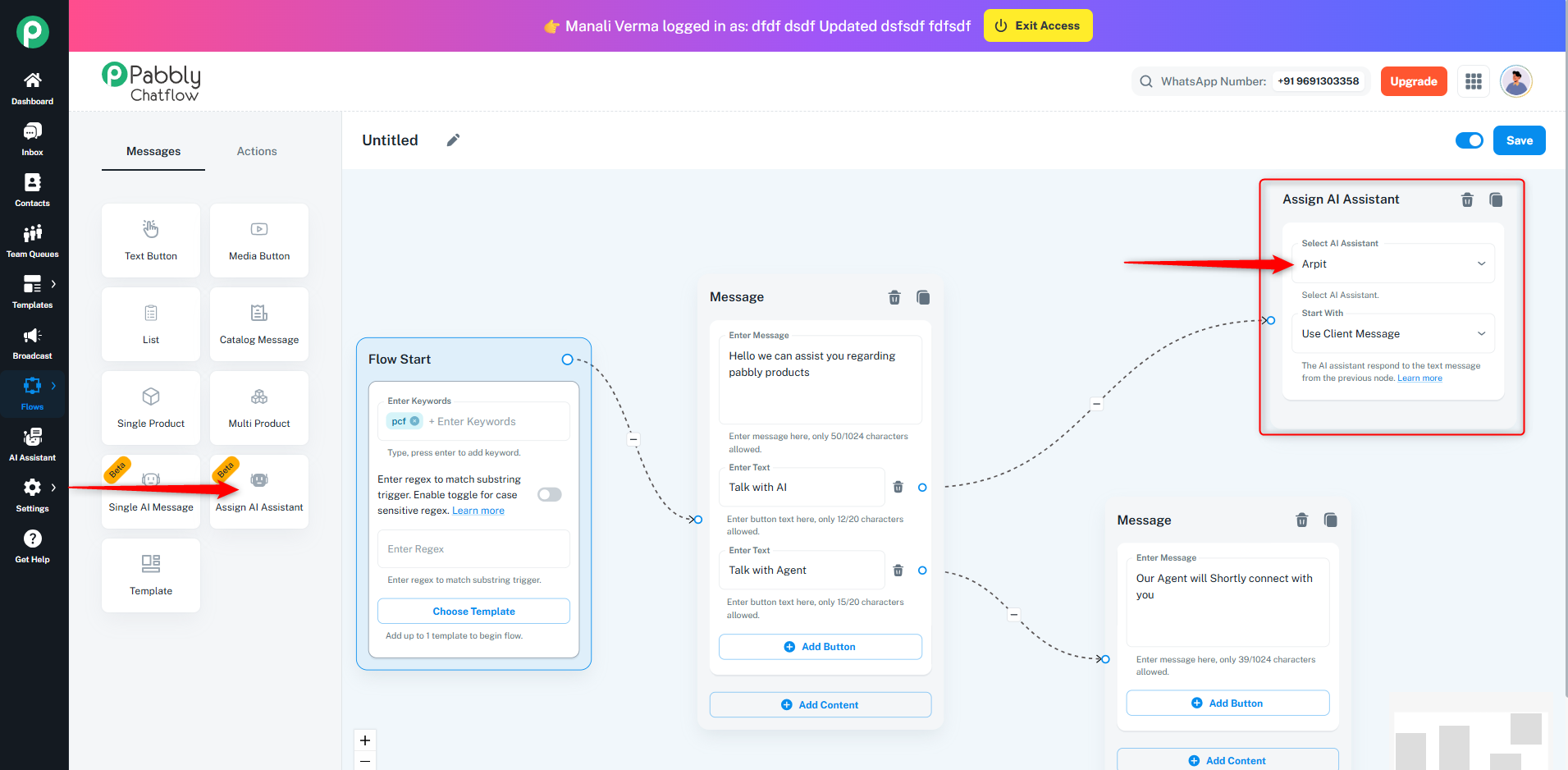Click the Exit Access button
The height and width of the screenshot is (770, 1568).
tap(1037, 25)
